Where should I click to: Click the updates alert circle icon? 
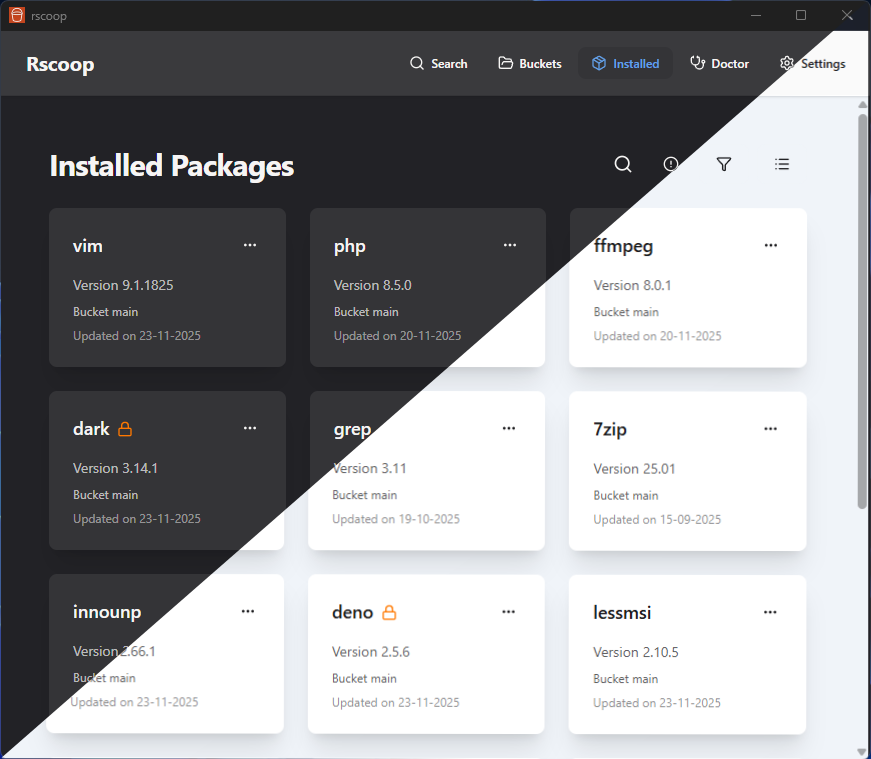point(671,164)
